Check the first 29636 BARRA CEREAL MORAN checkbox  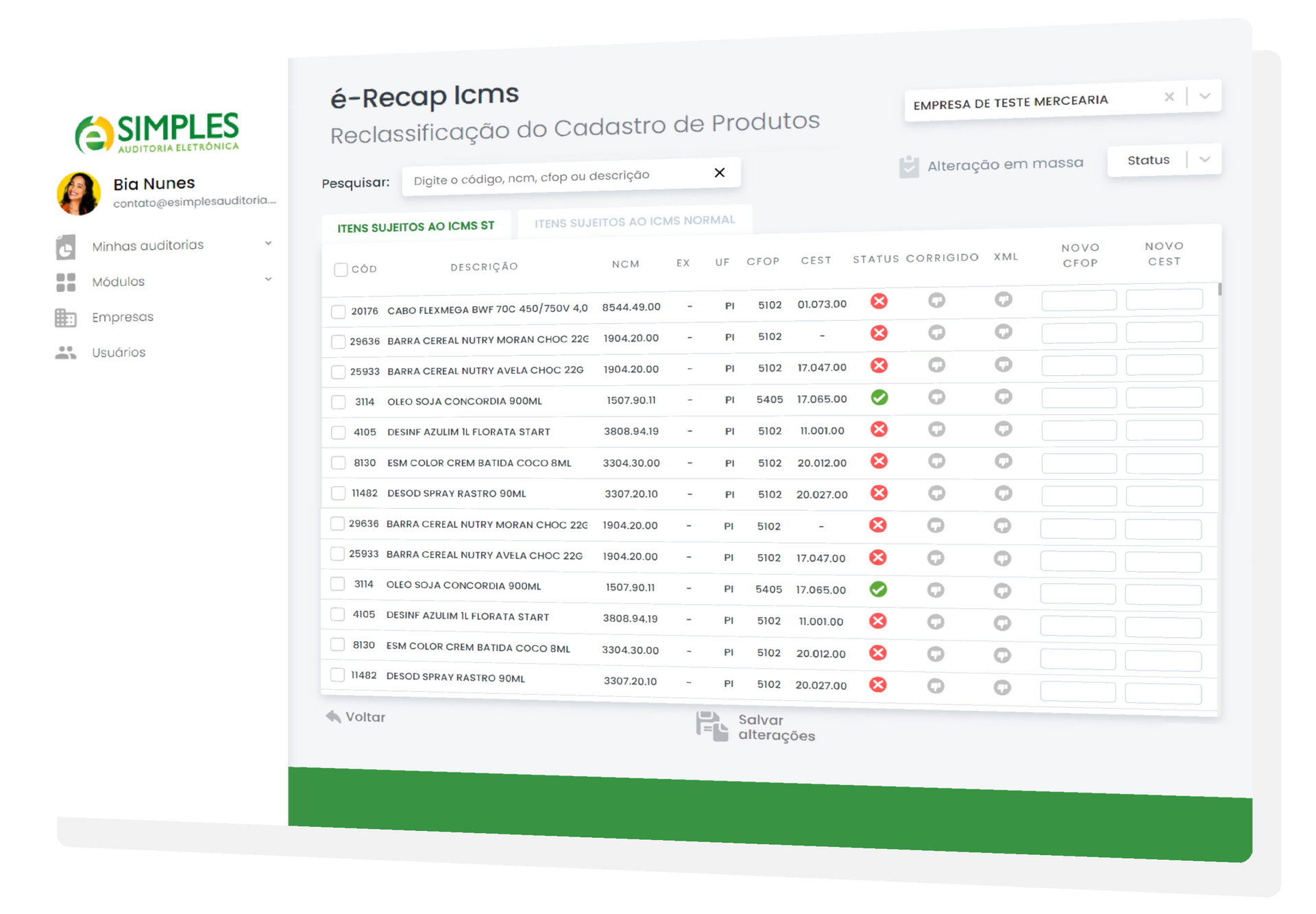coord(338,341)
